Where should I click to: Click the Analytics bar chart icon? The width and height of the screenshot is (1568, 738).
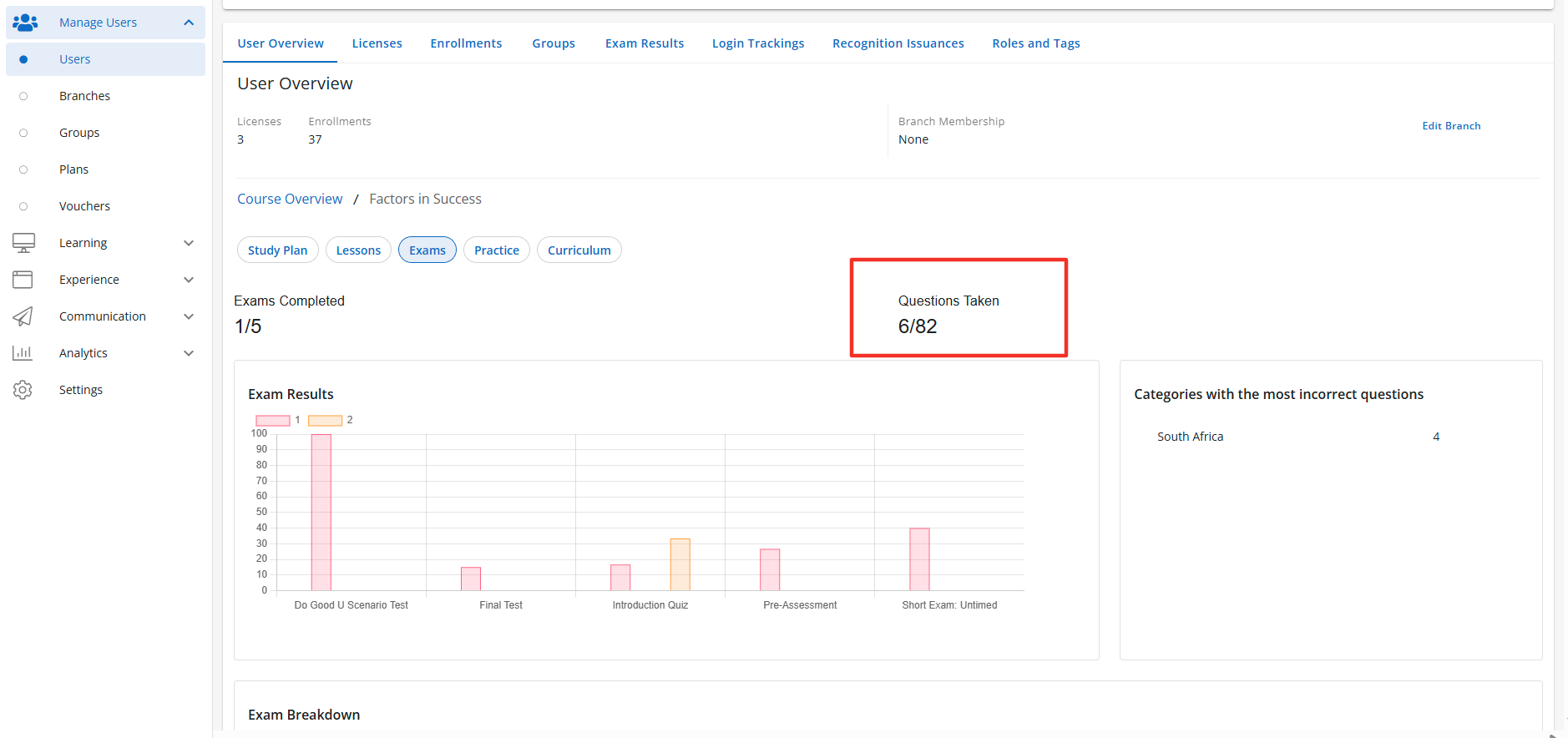23,353
